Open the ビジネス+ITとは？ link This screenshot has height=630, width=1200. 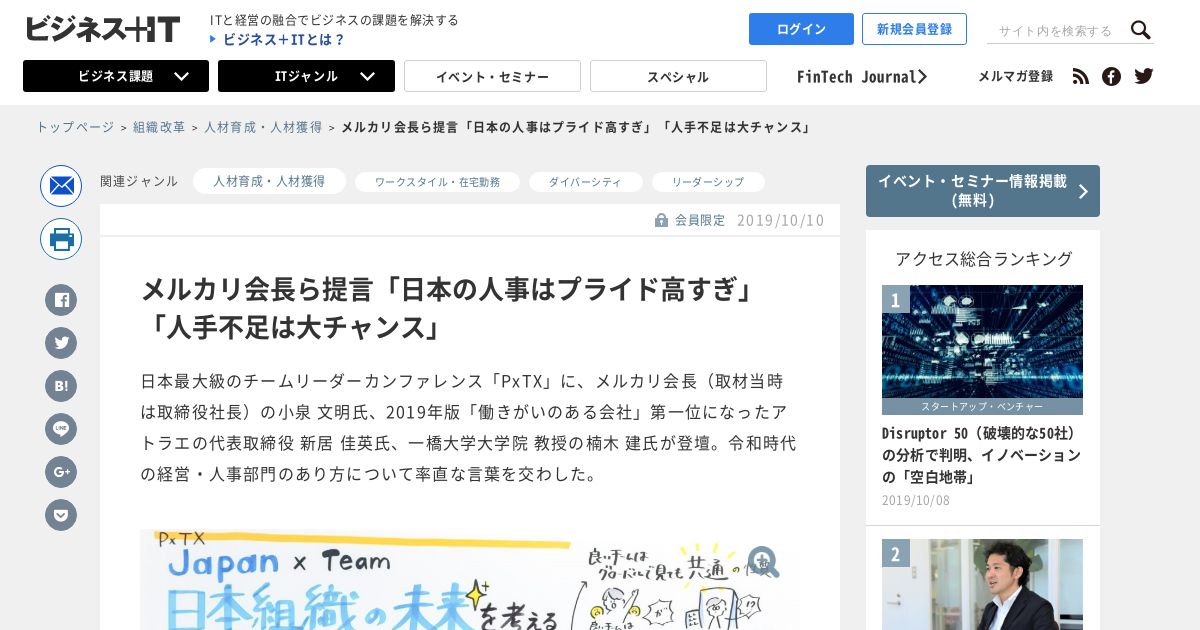tap(277, 40)
